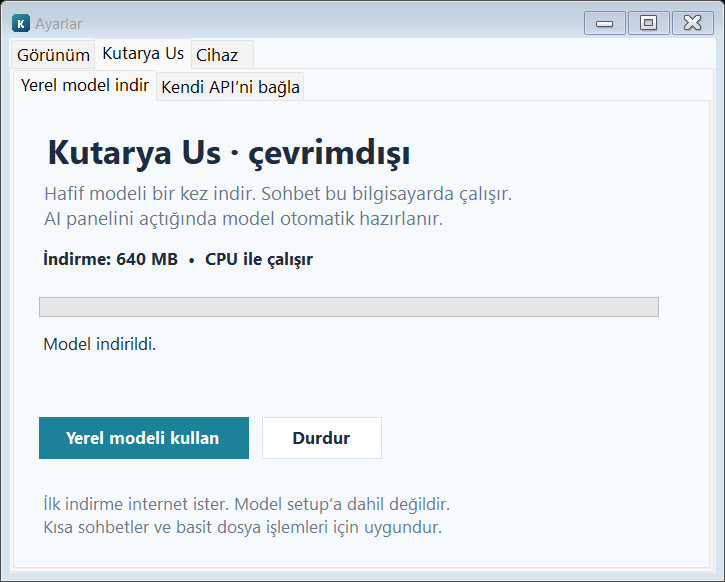Image resolution: width=725 pixels, height=582 pixels.
Task: Open the Kendi API'ni bağla sub-tab
Action: point(230,87)
